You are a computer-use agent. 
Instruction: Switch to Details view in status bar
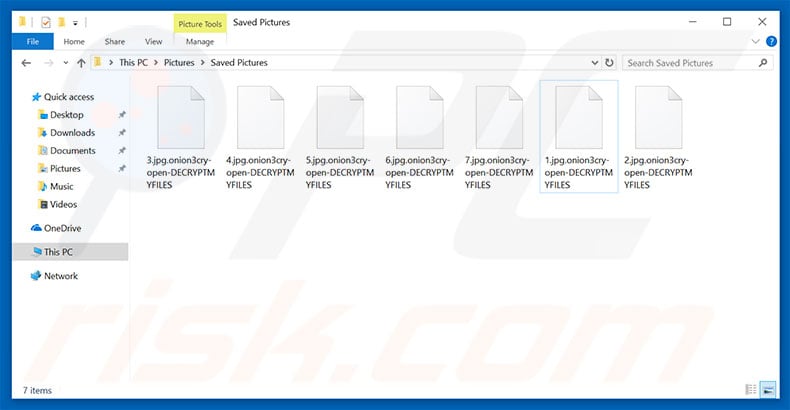tap(751, 389)
